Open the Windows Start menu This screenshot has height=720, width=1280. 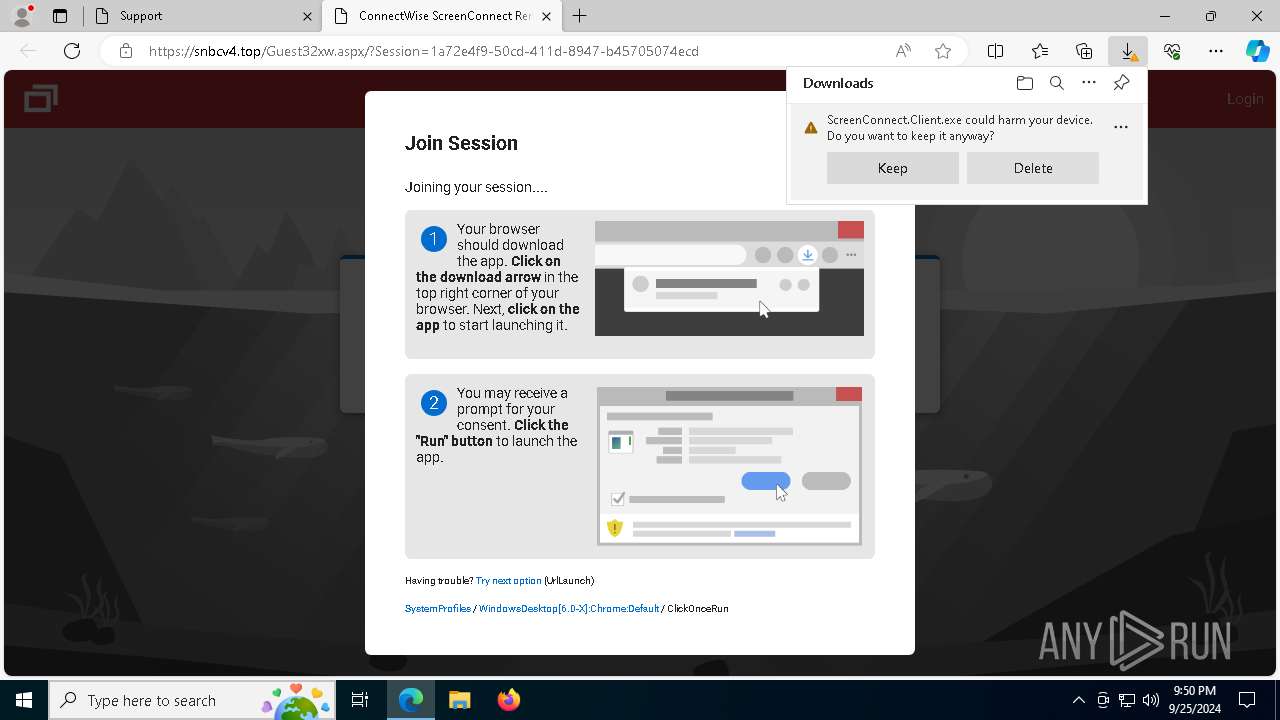coord(24,700)
